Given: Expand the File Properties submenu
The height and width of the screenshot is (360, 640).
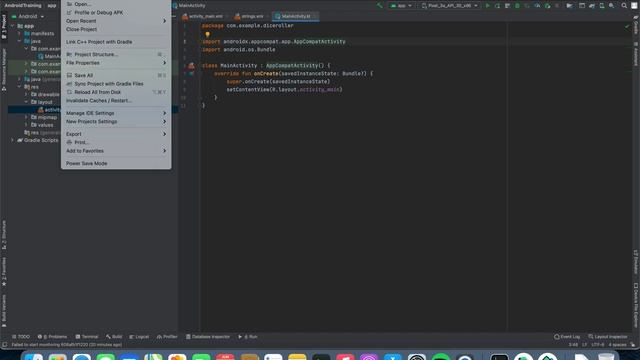Looking at the screenshot, I should coord(116,63).
